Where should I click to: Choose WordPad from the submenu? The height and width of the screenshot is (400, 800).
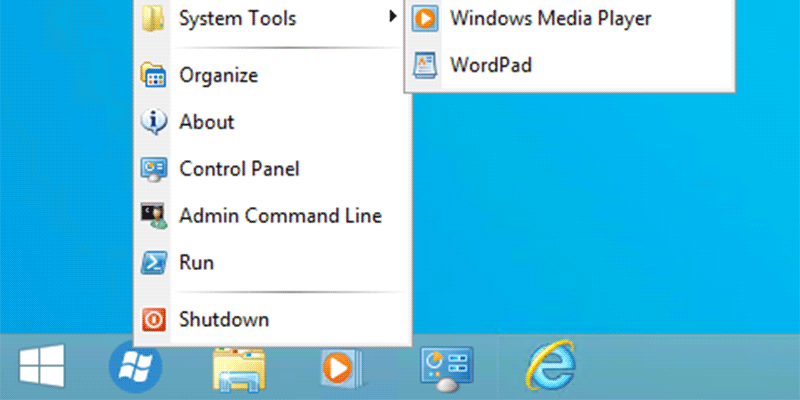point(490,66)
